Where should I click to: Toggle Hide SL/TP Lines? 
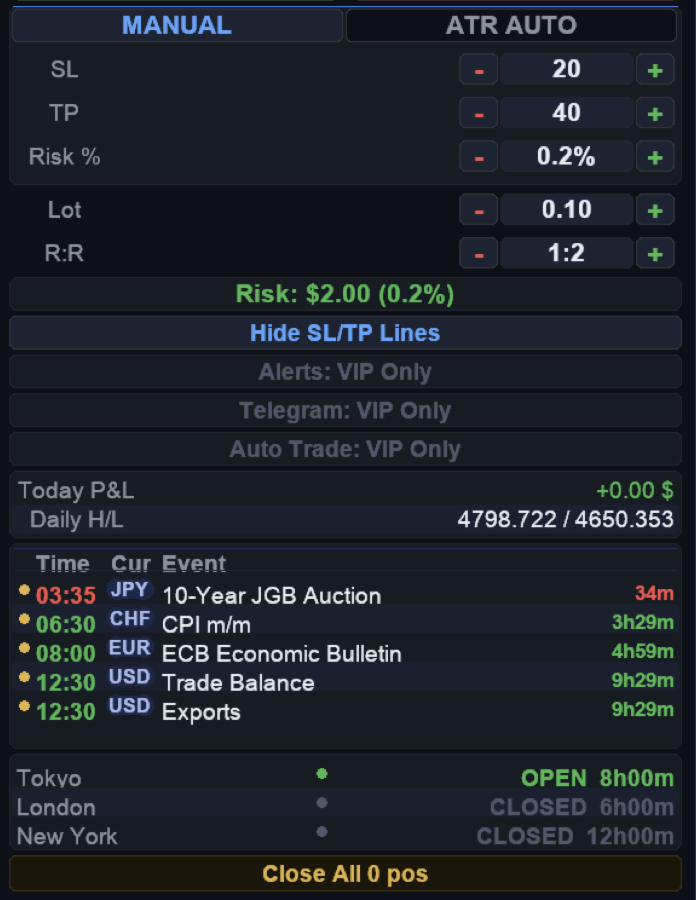point(345,333)
